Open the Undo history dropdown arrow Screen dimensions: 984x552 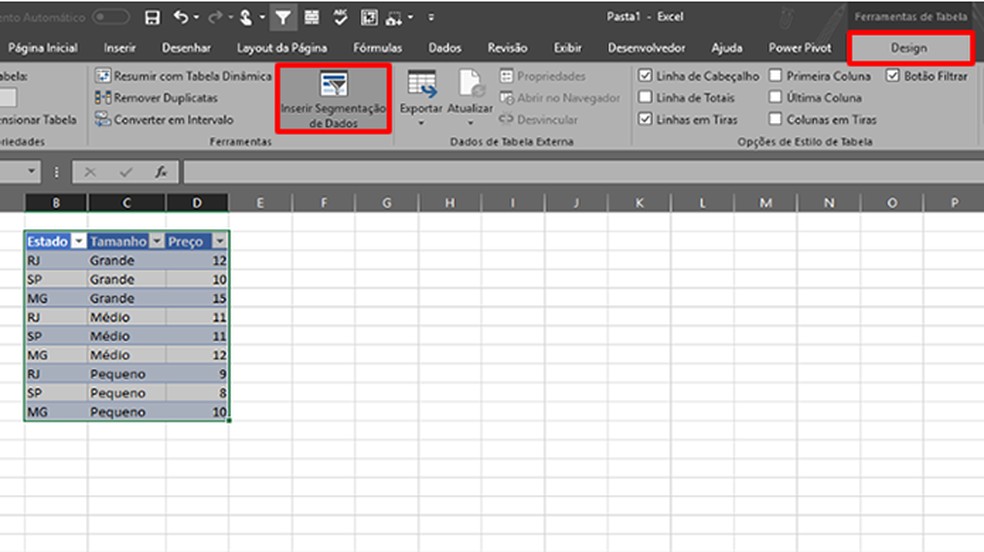tap(196, 18)
